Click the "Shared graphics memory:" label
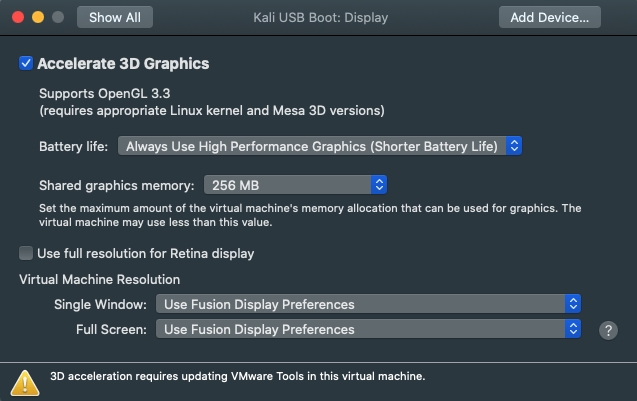This screenshot has width=637, height=401. [x=116, y=185]
